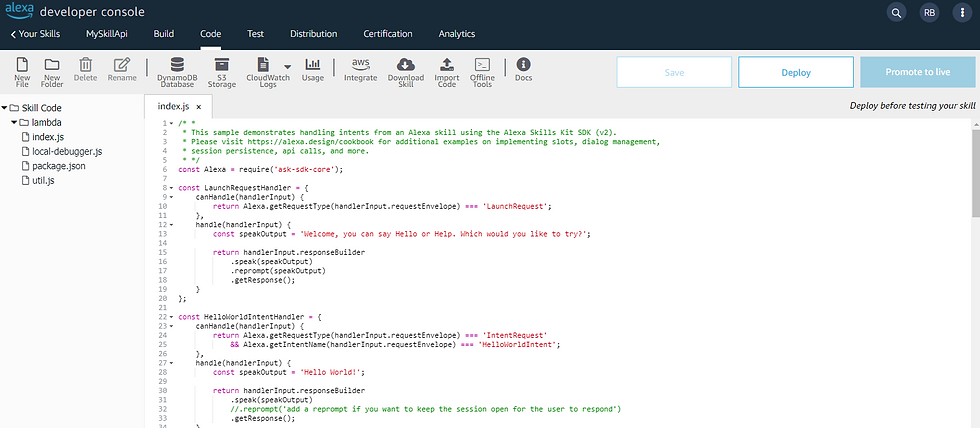
Task: Expand the CloudWatch Logs dropdown arrow
Action: (288, 66)
